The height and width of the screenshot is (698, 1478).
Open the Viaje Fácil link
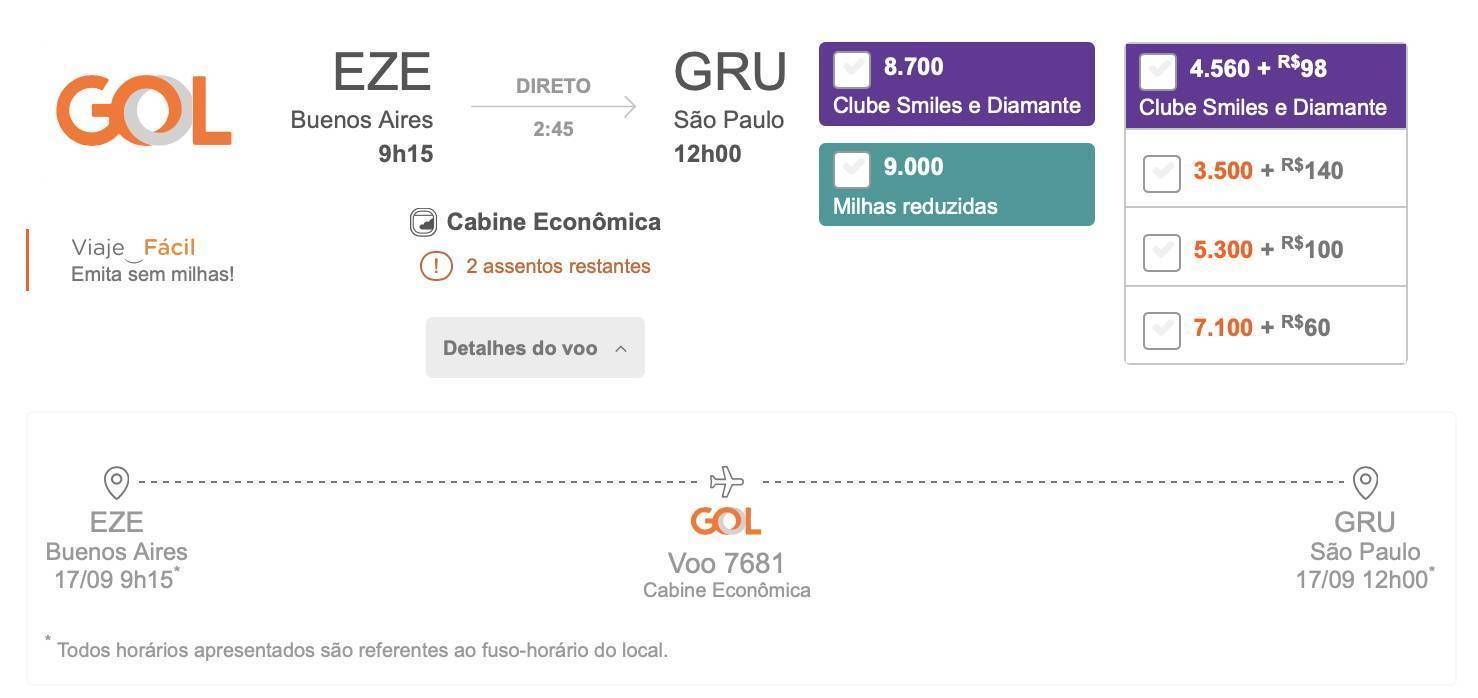pyautogui.click(x=134, y=248)
